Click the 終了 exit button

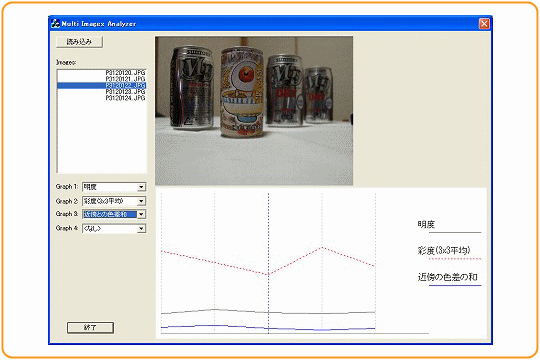(x=90, y=328)
